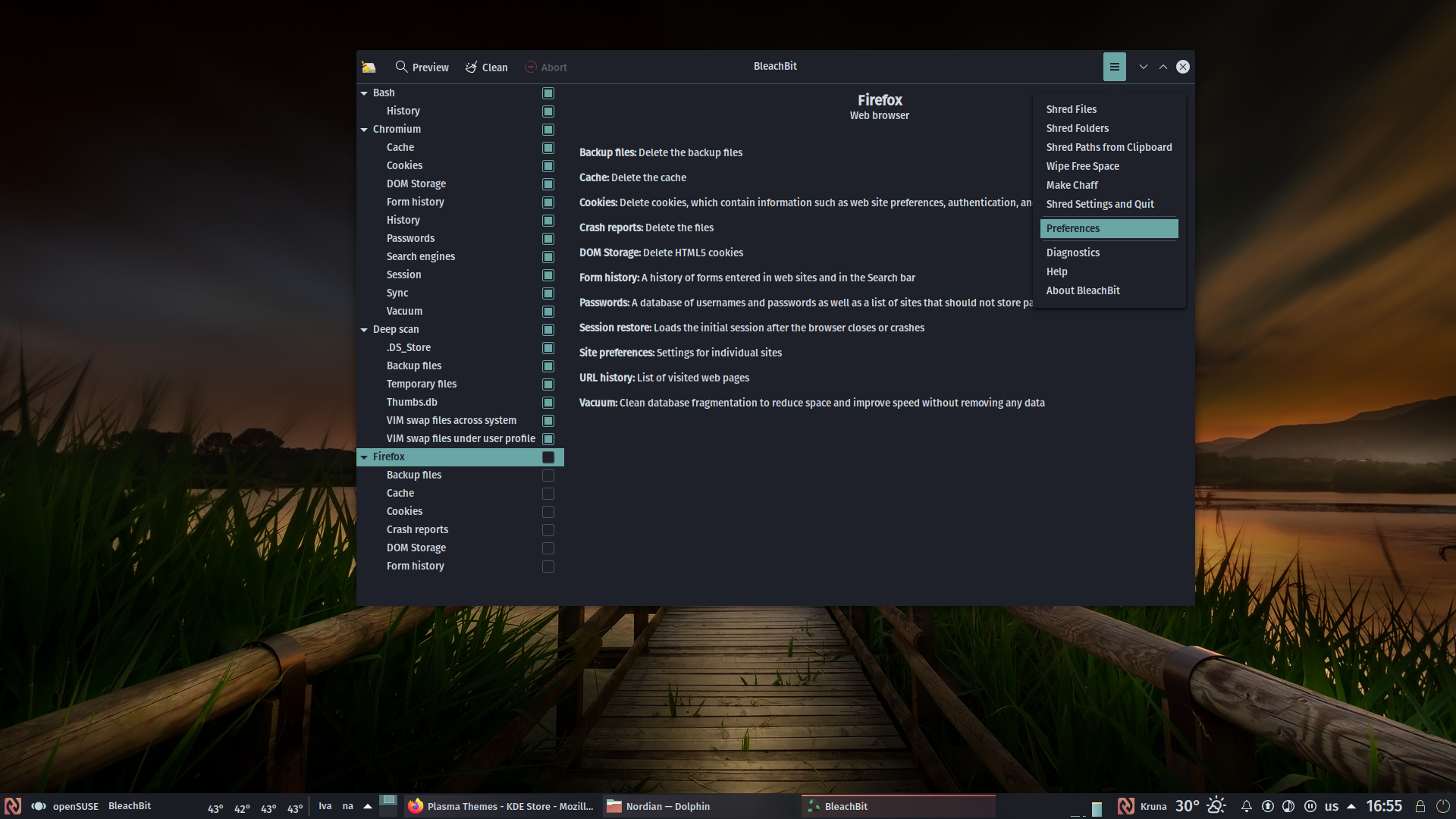Open Diagnostics from the menu
Image resolution: width=1456 pixels, height=819 pixels.
coord(1109,253)
